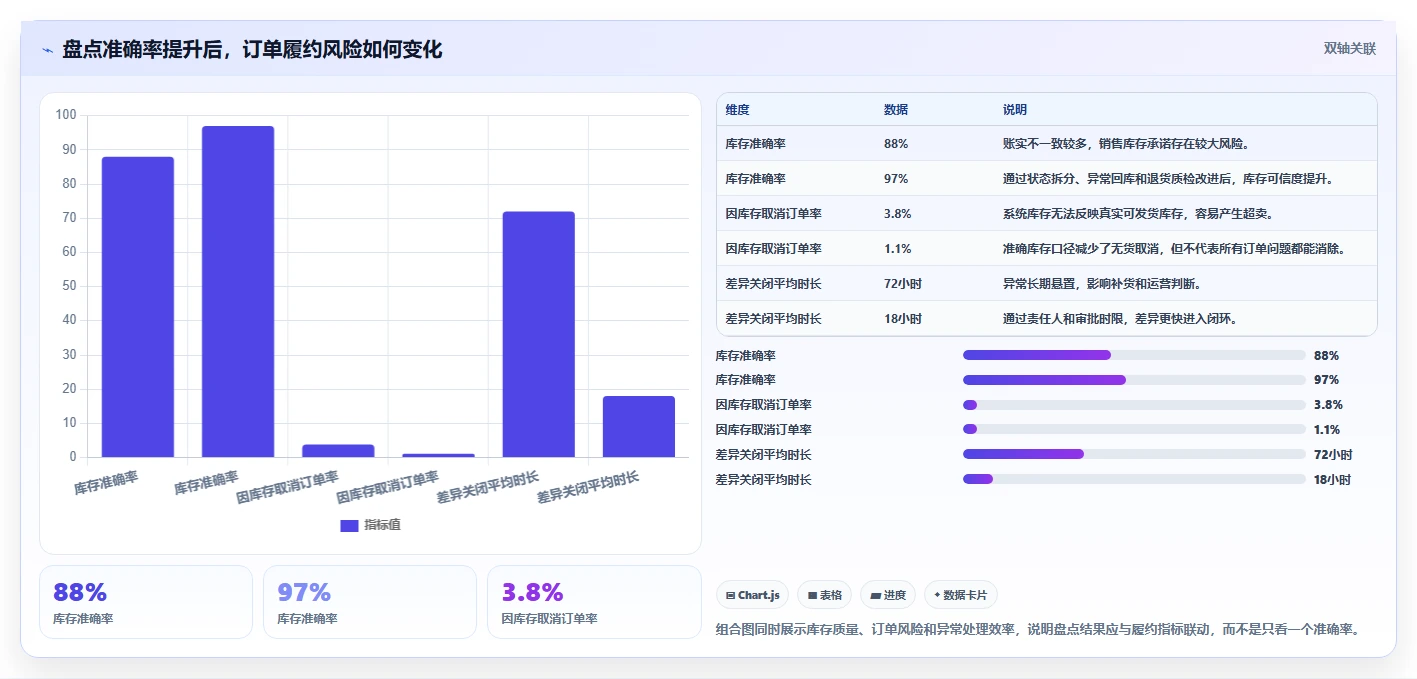Screen dimensions: 1417x679
Task: Click the 进度 chip icon
Action: (876, 595)
